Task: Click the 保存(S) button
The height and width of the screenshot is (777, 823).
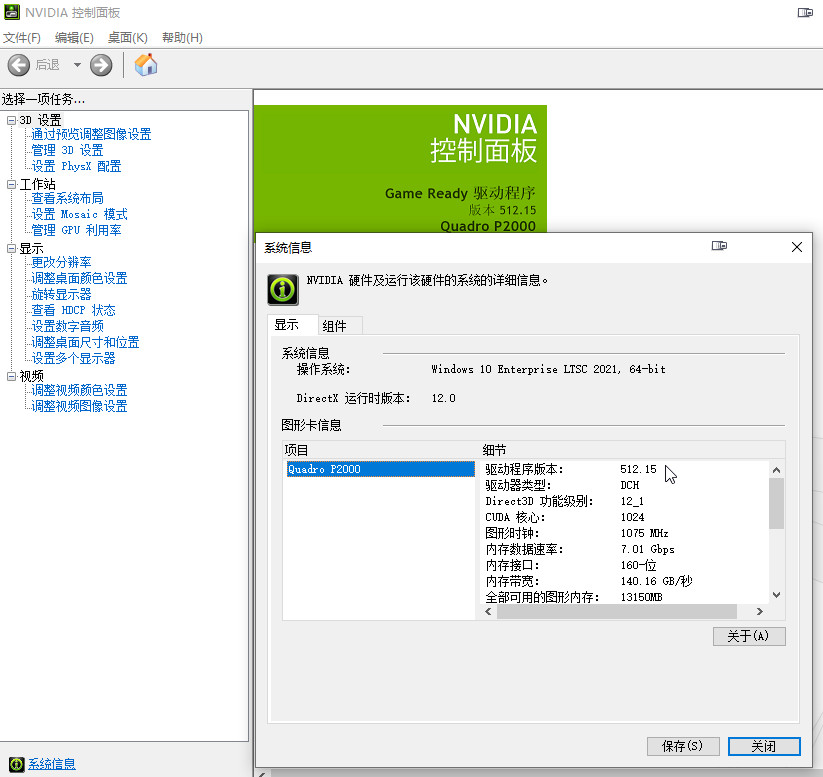Action: [x=683, y=746]
